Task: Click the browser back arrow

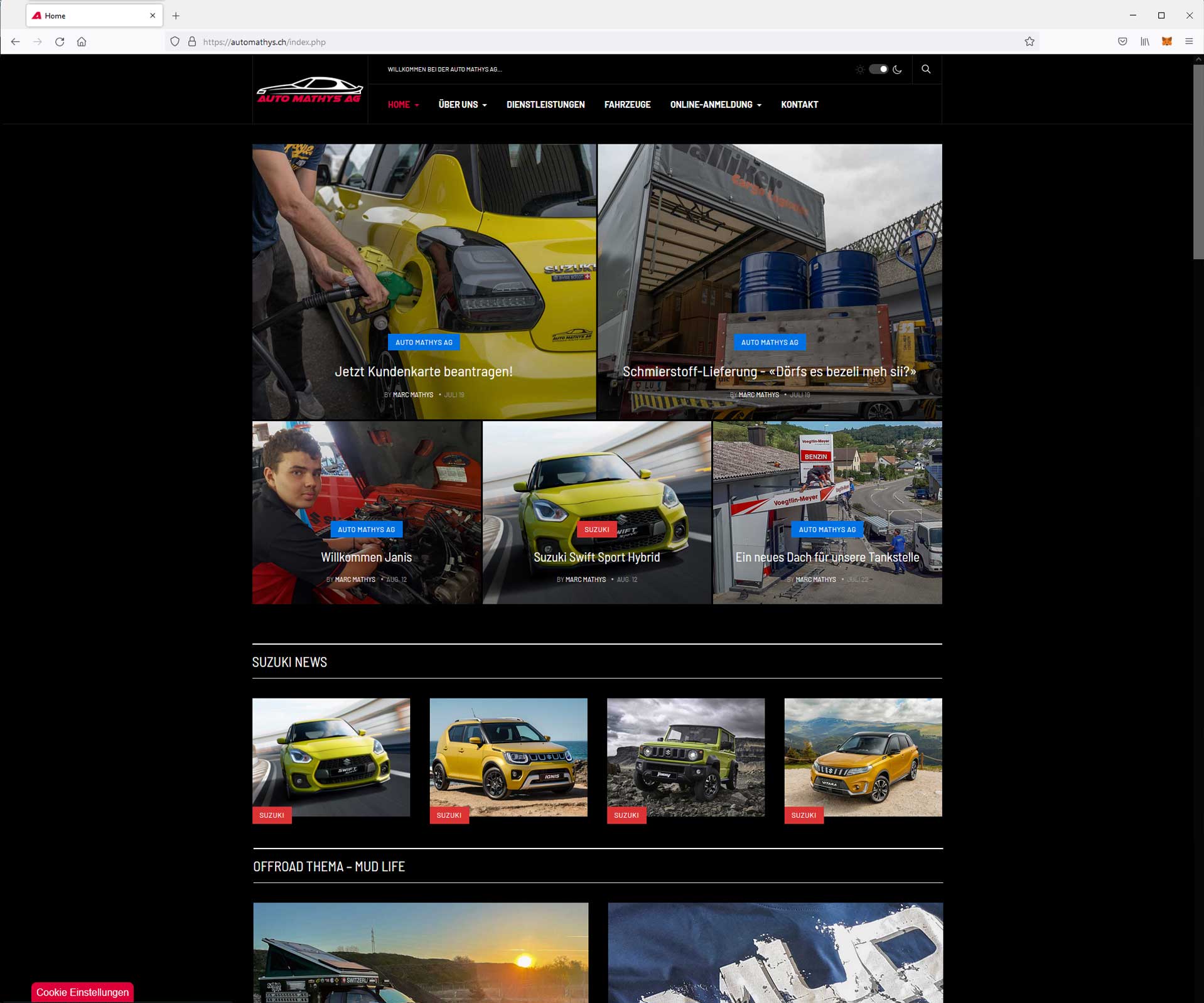Action: click(x=16, y=42)
